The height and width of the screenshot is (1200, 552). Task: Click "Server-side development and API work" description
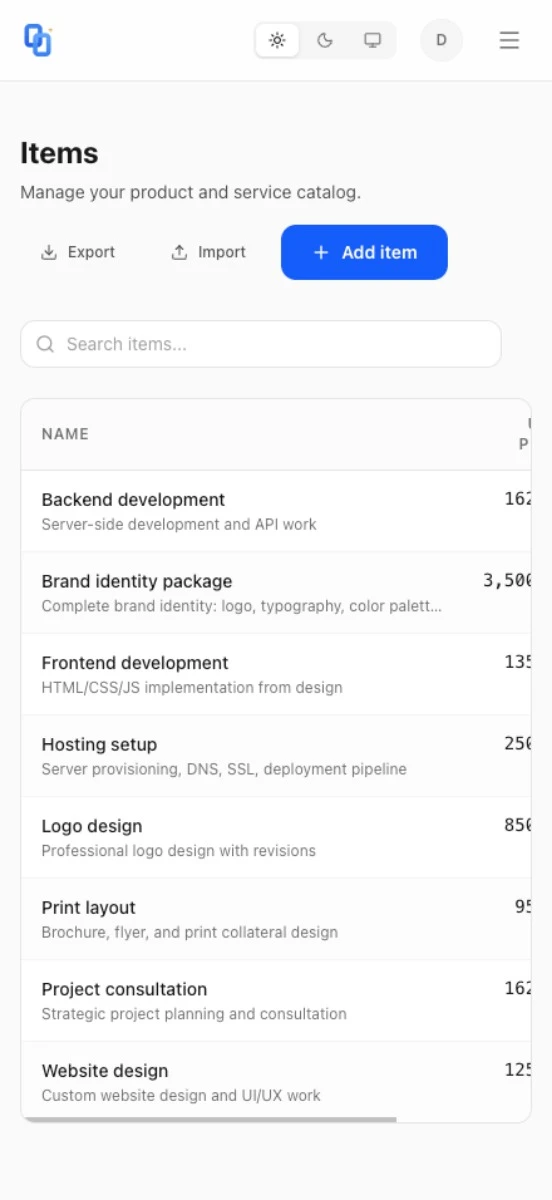point(179,524)
